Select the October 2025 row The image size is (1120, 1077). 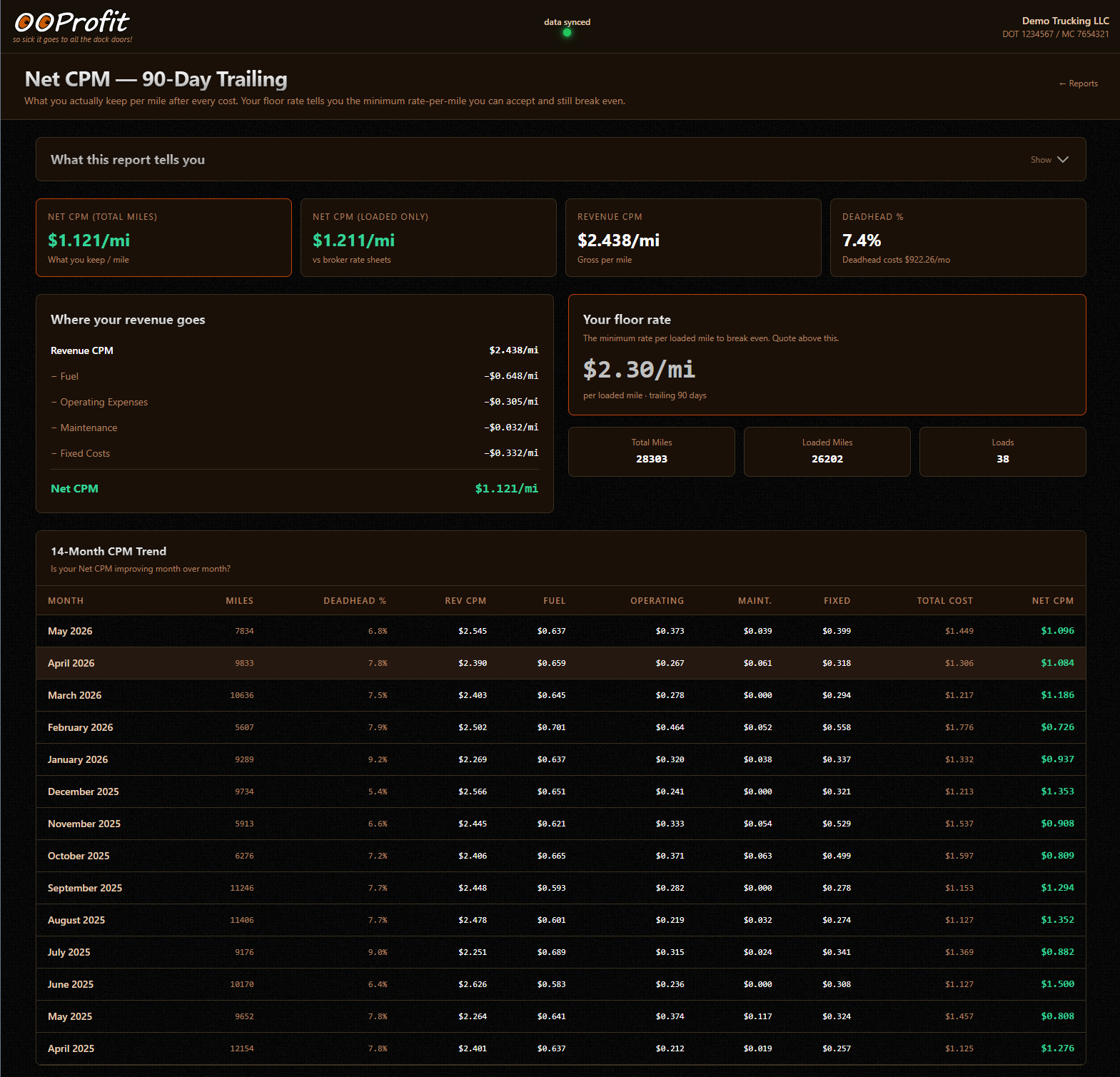(x=561, y=856)
